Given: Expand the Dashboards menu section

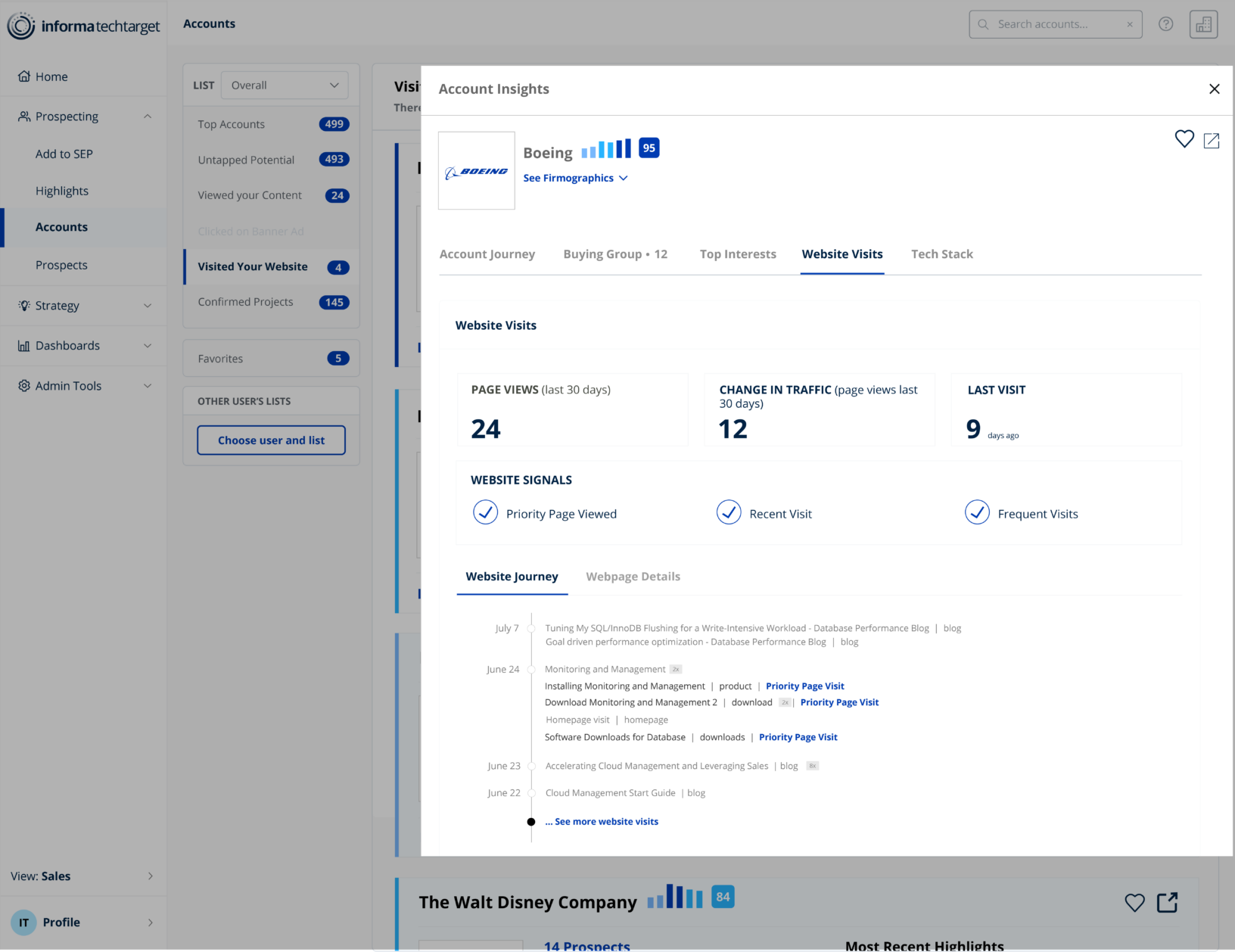Looking at the screenshot, I should coord(148,346).
